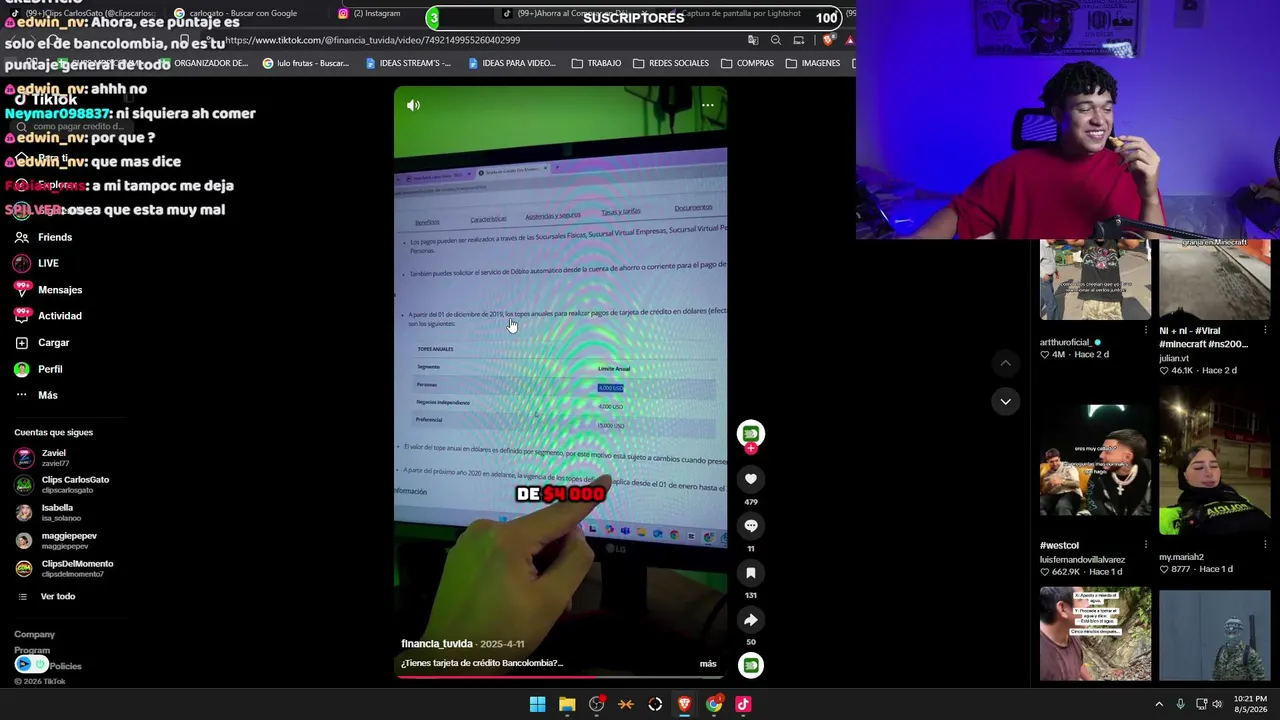
Task: Open the TRABAJO bookmarks folder
Action: pyautogui.click(x=596, y=63)
